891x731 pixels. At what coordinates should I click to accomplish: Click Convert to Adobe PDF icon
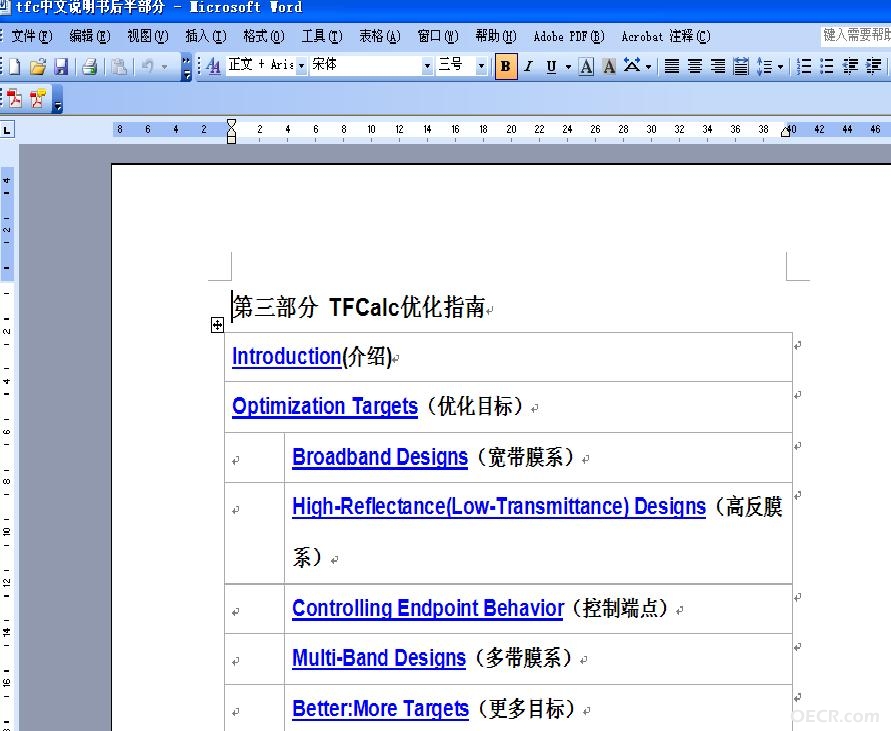coord(15,98)
